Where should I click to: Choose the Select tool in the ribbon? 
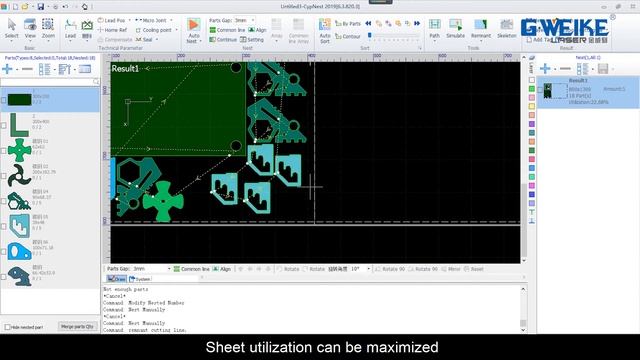click(11, 28)
